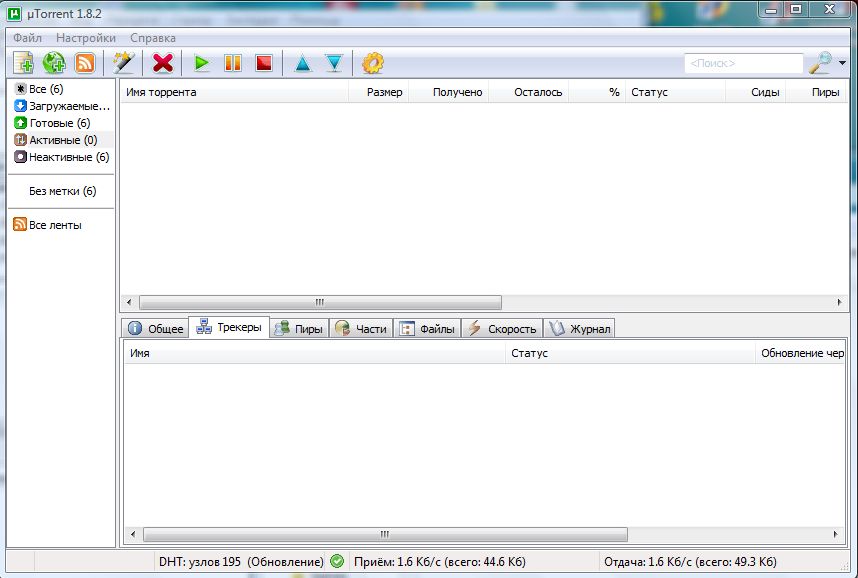The width and height of the screenshot is (858, 578).
Task: Open the Настройки menu
Action: [x=86, y=38]
